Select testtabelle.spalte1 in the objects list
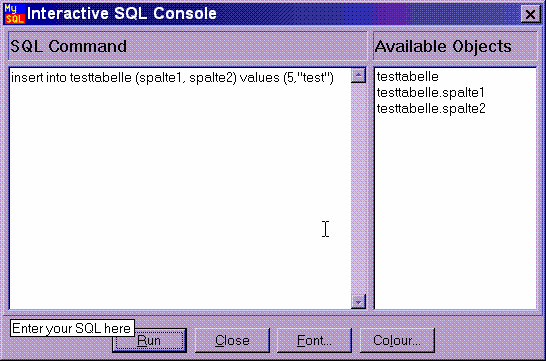 tap(430, 92)
